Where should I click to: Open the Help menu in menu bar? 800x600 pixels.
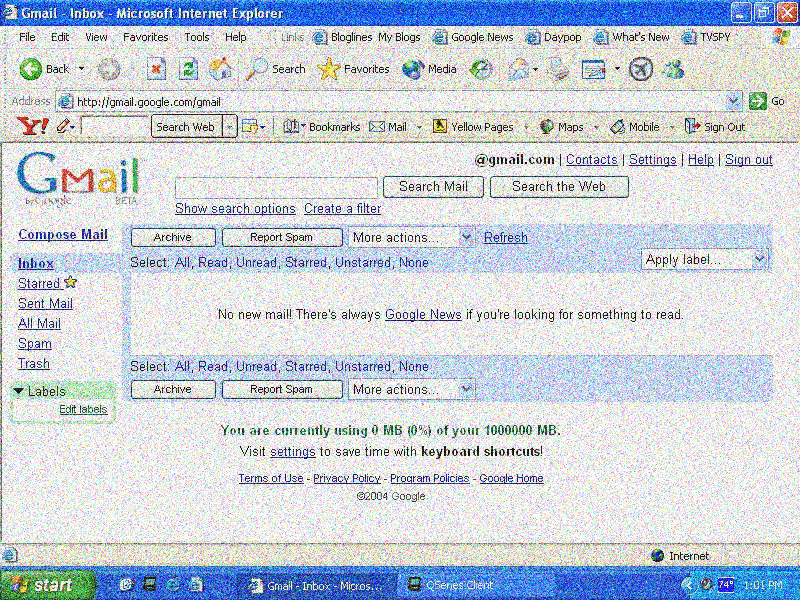tap(235, 37)
